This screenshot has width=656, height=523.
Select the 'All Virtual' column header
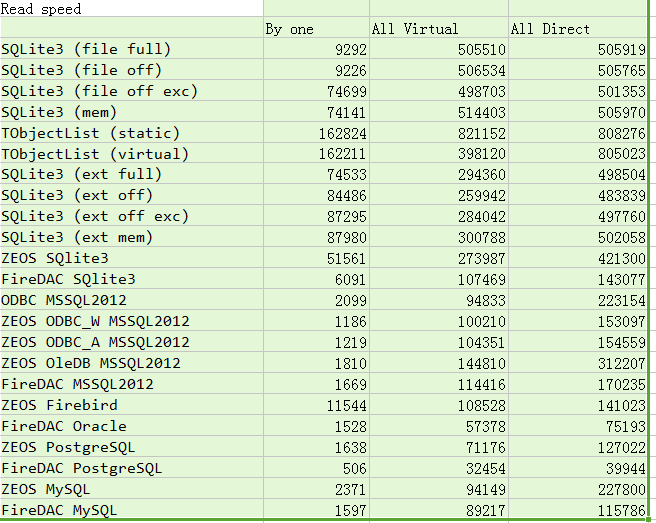pos(439,28)
